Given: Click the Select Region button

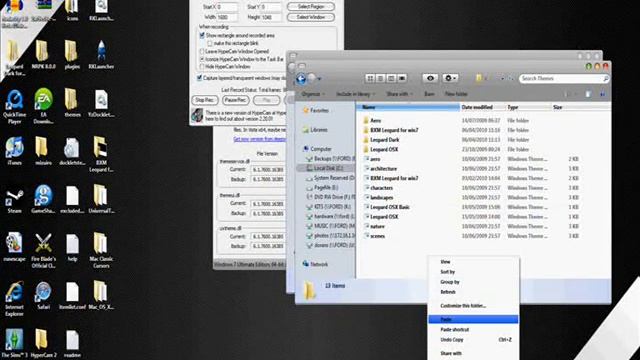Looking at the screenshot, I should click(311, 7).
